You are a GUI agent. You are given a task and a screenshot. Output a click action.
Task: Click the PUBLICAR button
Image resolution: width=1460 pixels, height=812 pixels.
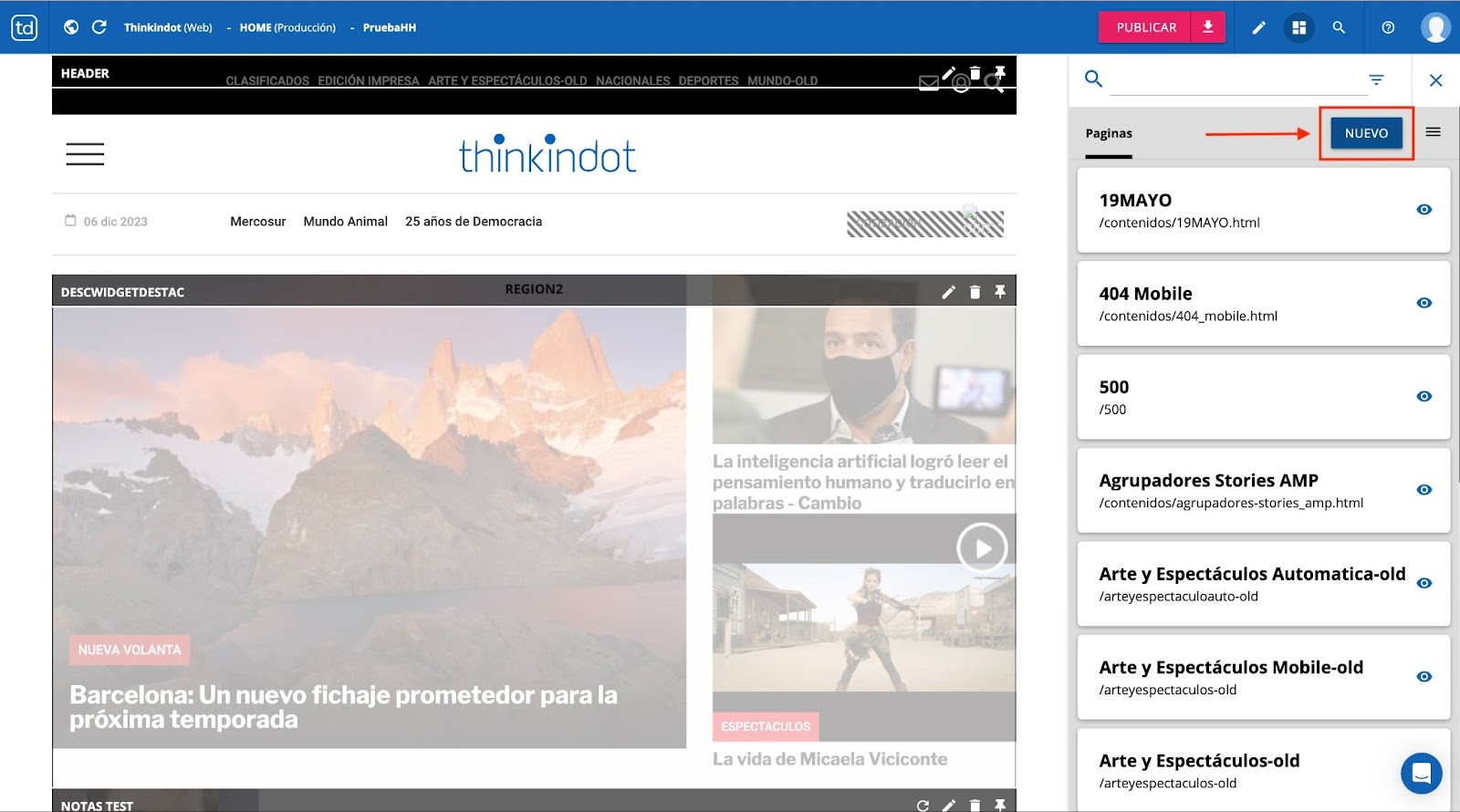[1146, 27]
